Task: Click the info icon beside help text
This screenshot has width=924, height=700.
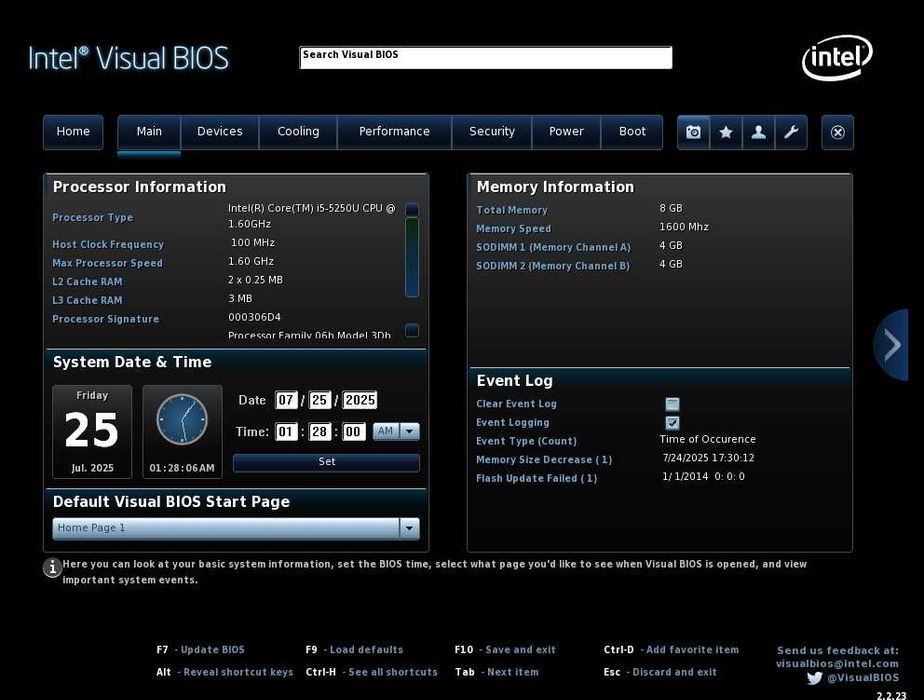Action: click(x=52, y=567)
